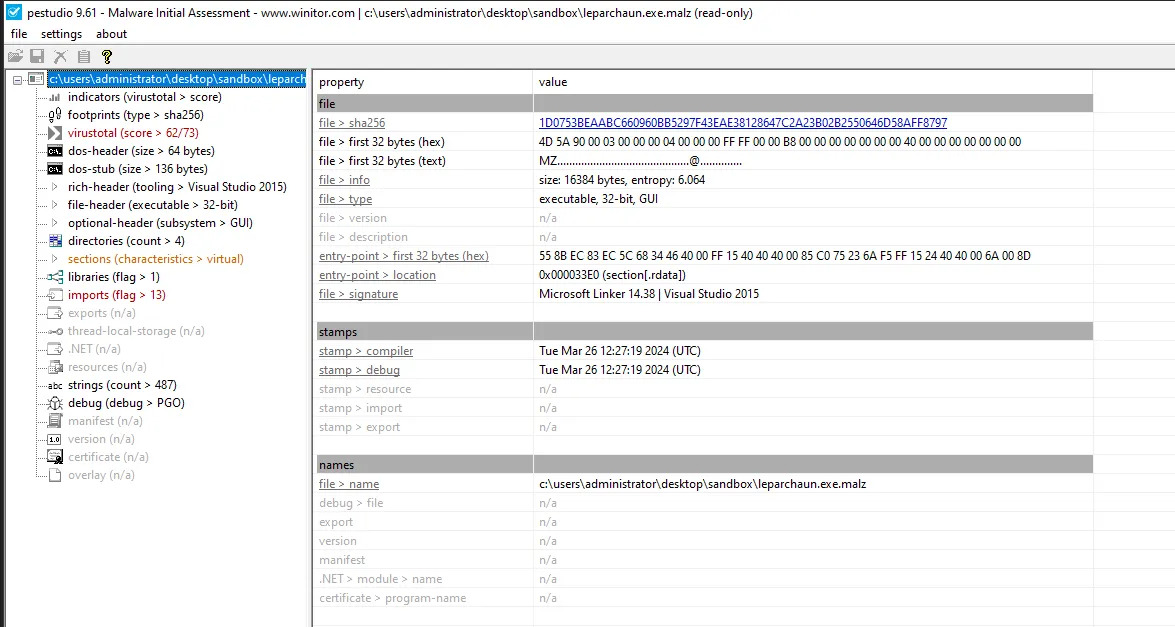This screenshot has width=1175, height=627.
Task: Collapse the root file tree node
Action: coord(17,79)
